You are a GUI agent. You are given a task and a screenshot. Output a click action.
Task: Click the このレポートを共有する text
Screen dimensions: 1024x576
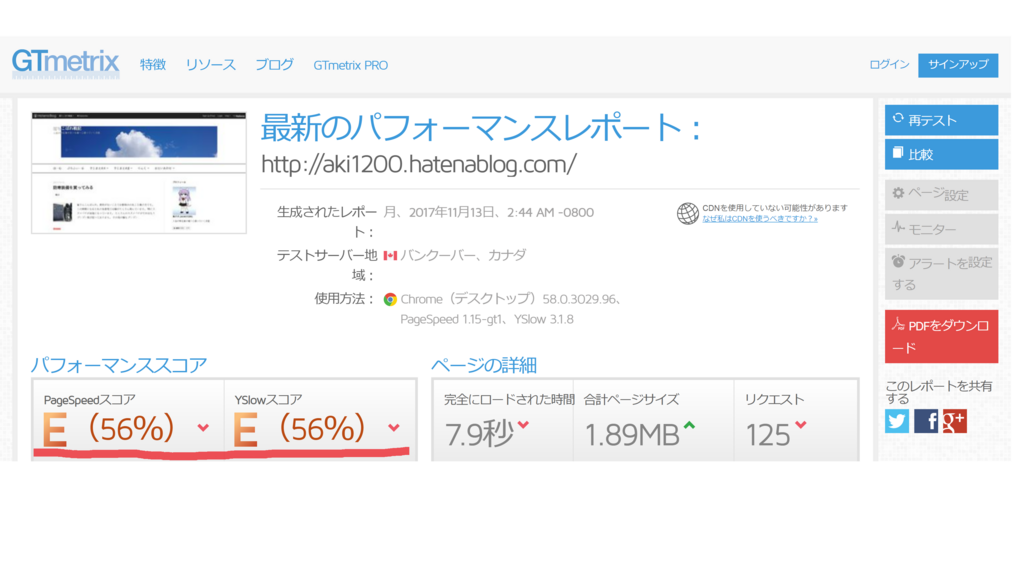pyautogui.click(x=938, y=392)
